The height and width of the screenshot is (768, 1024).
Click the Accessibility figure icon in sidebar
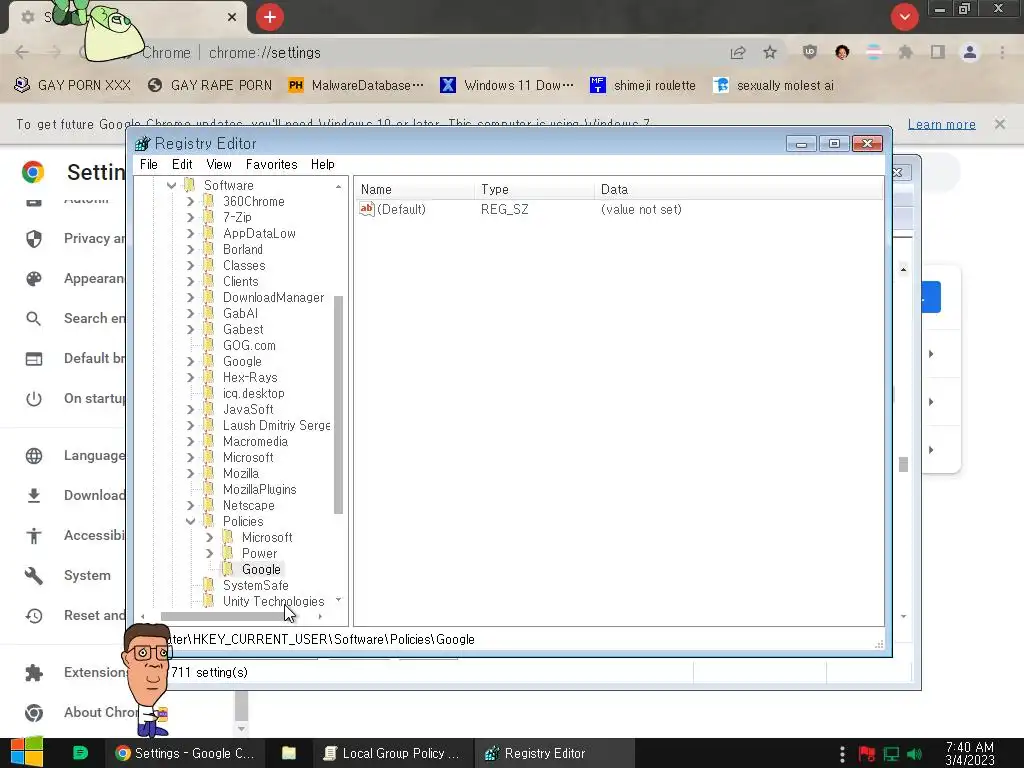tap(34, 536)
